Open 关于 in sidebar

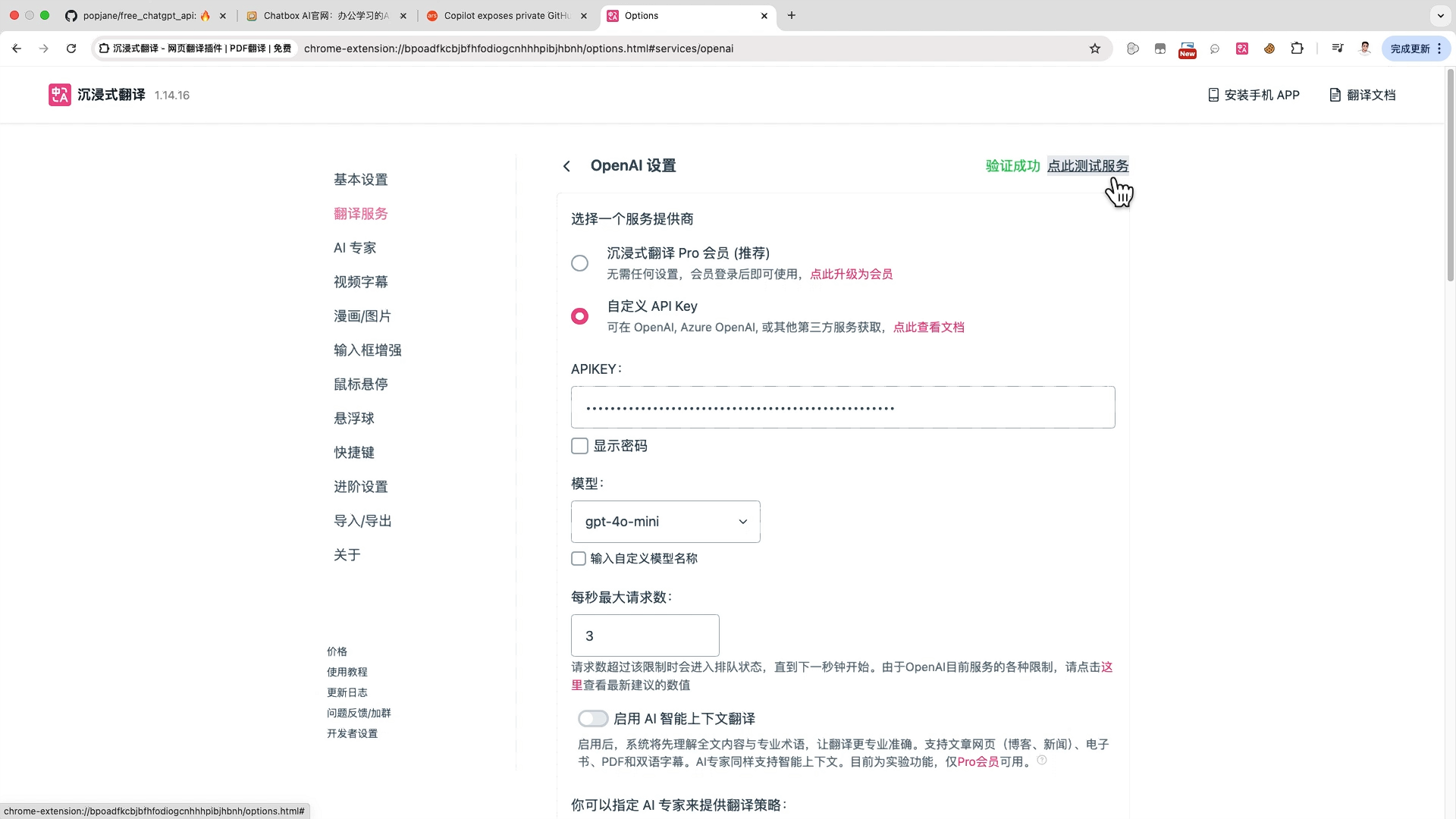point(347,555)
